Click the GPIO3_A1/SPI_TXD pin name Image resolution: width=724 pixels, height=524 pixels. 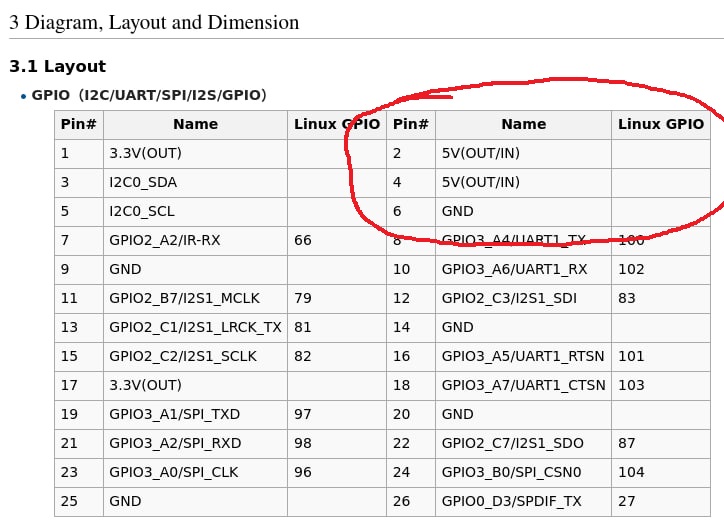pos(174,414)
